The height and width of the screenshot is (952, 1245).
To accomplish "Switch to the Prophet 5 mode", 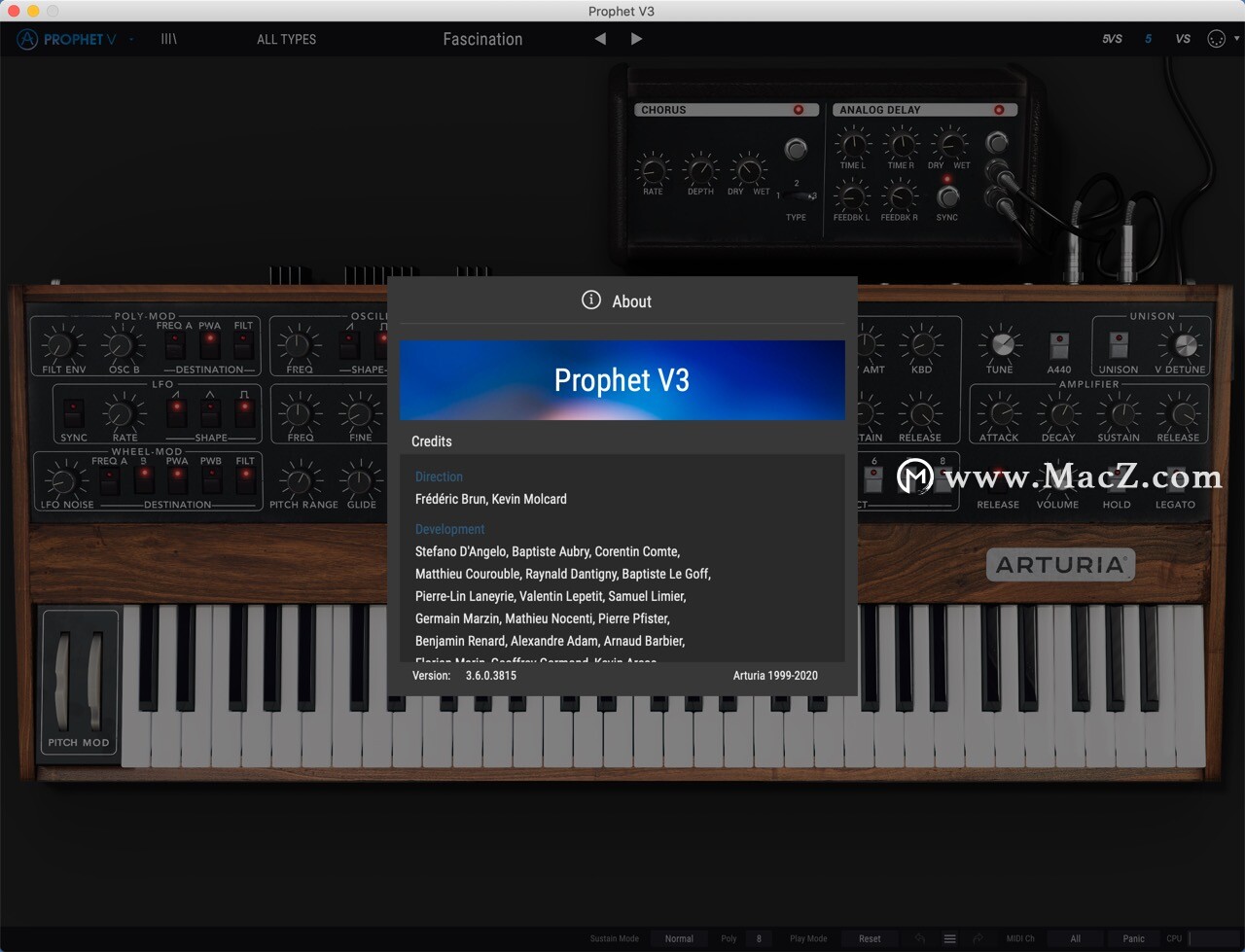I will [x=1148, y=39].
